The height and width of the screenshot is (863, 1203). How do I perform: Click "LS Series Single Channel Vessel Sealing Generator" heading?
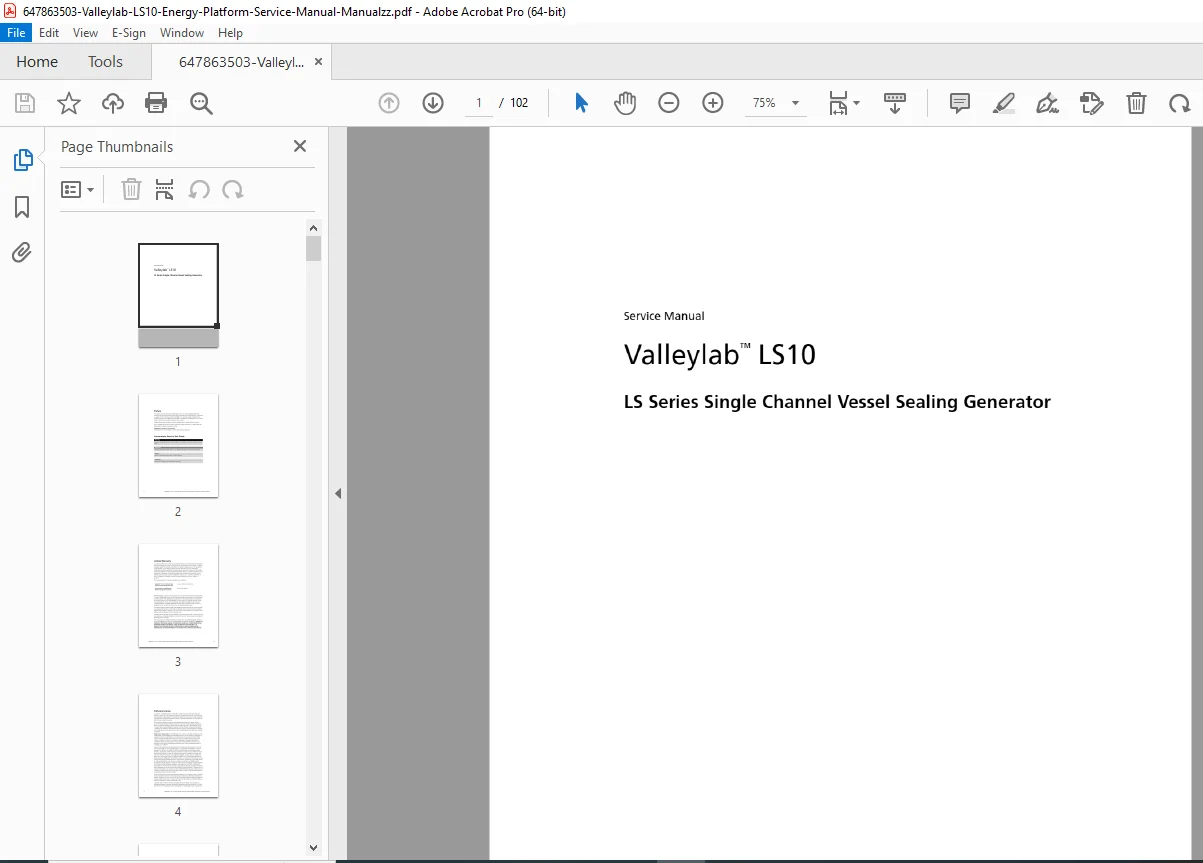837,402
